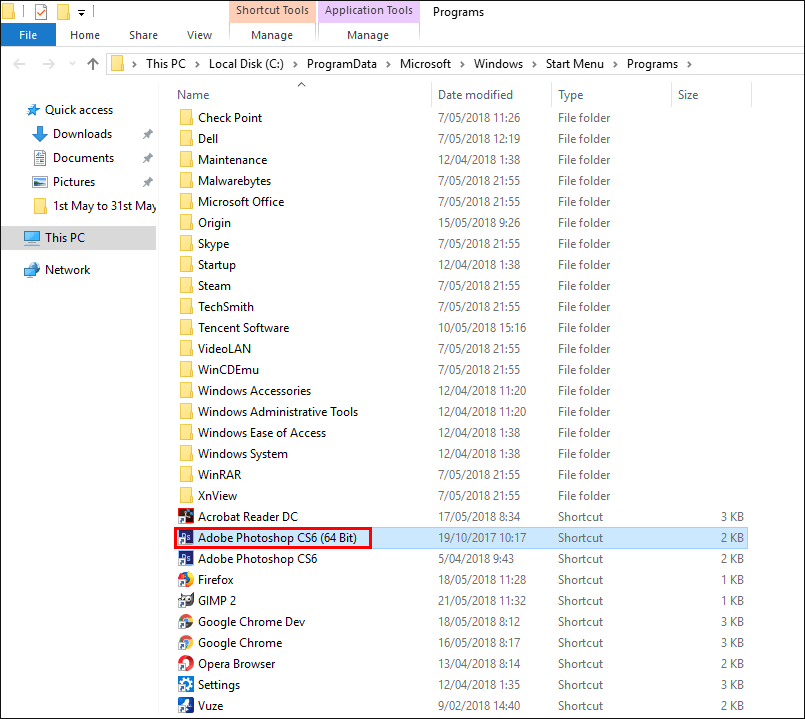This screenshot has width=805, height=719.
Task: Unpin Downloads using its pin icon
Action: [x=148, y=134]
